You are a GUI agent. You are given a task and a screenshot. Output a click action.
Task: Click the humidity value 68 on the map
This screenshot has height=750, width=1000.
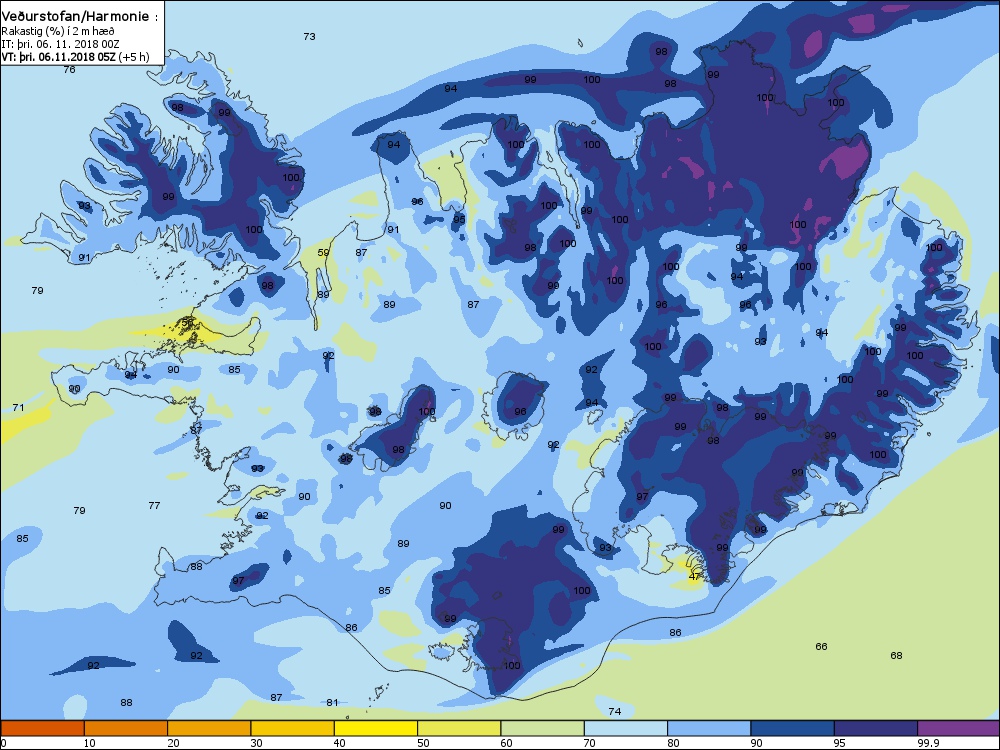tap(897, 656)
